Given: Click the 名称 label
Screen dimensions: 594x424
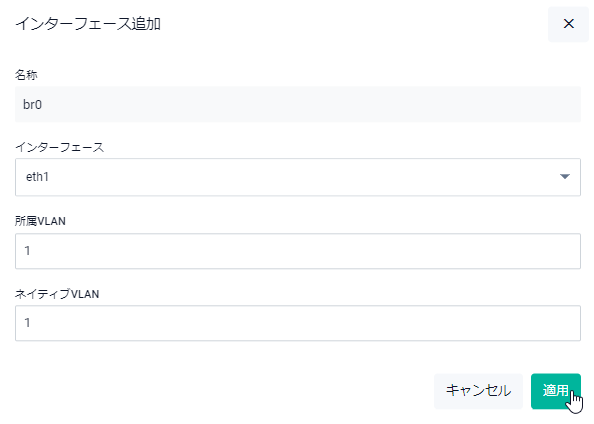Looking at the screenshot, I should [26, 75].
